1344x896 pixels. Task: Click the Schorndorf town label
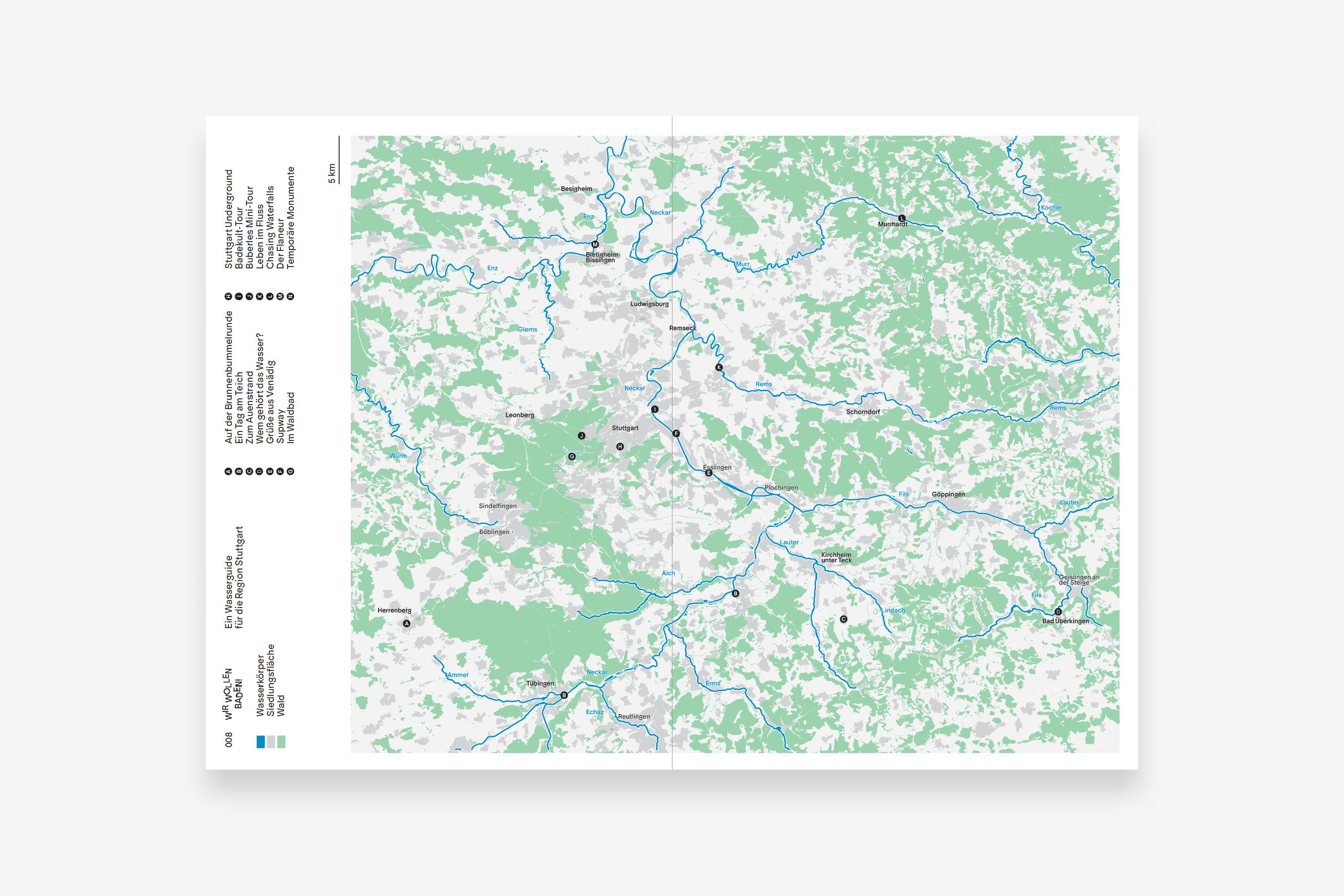click(x=863, y=412)
